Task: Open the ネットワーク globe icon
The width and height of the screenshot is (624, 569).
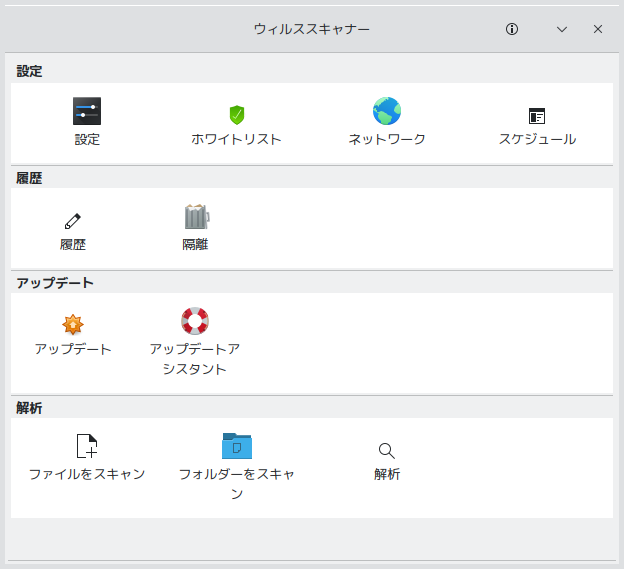Action: tap(387, 111)
